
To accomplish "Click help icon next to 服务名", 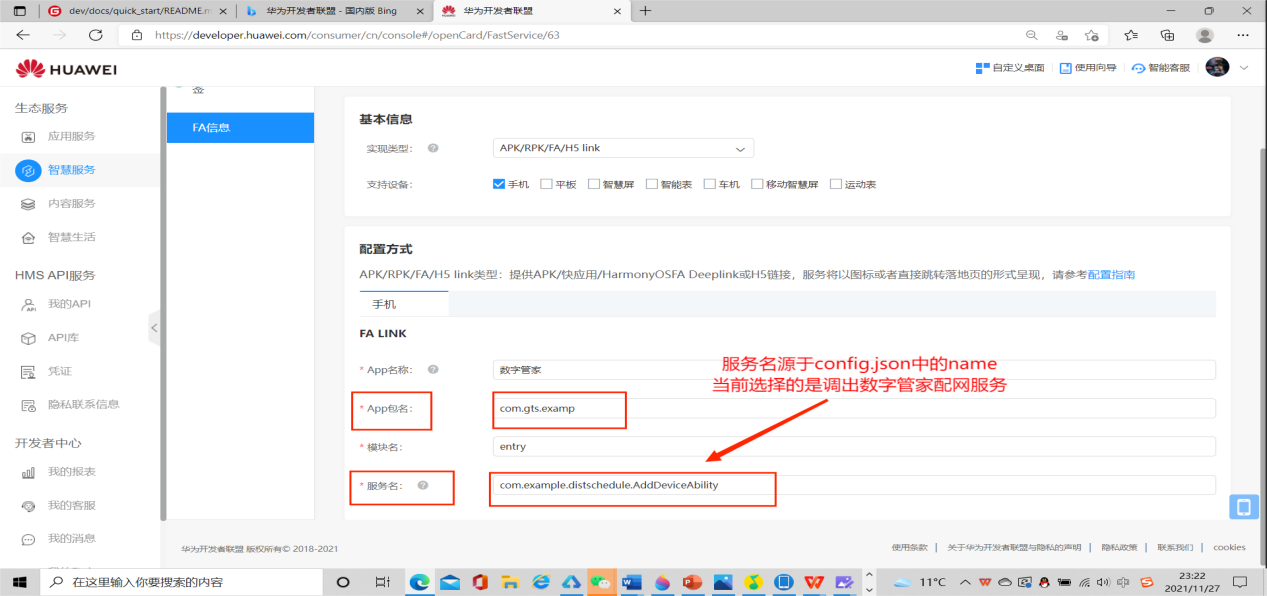I will click(x=423, y=485).
